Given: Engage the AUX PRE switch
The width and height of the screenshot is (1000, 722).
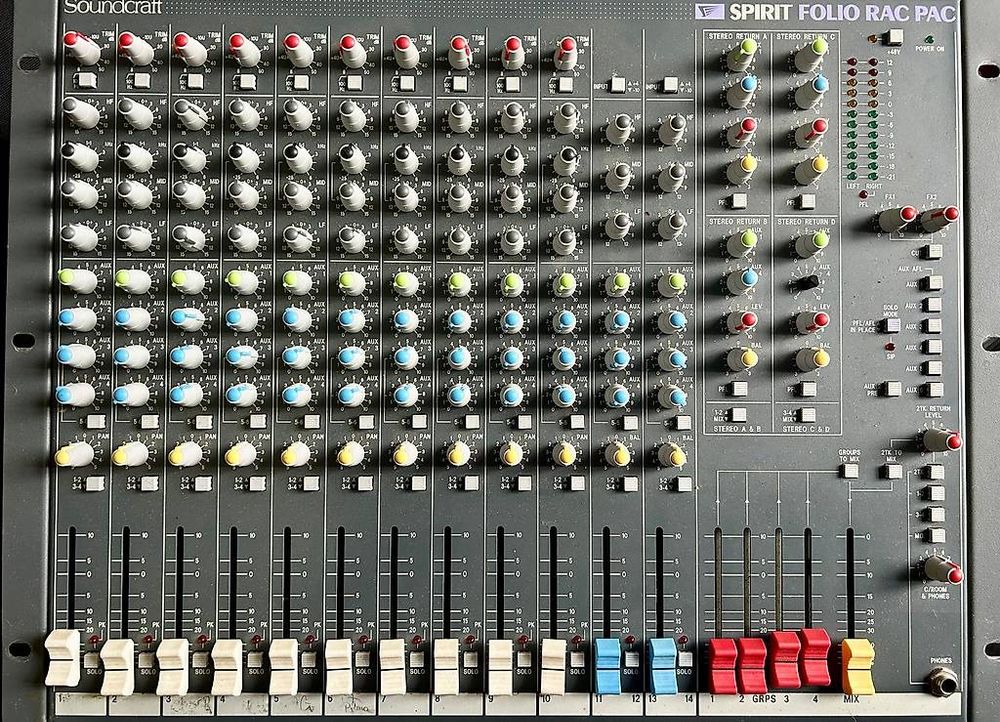Looking at the screenshot, I should pyautogui.click(x=893, y=387).
